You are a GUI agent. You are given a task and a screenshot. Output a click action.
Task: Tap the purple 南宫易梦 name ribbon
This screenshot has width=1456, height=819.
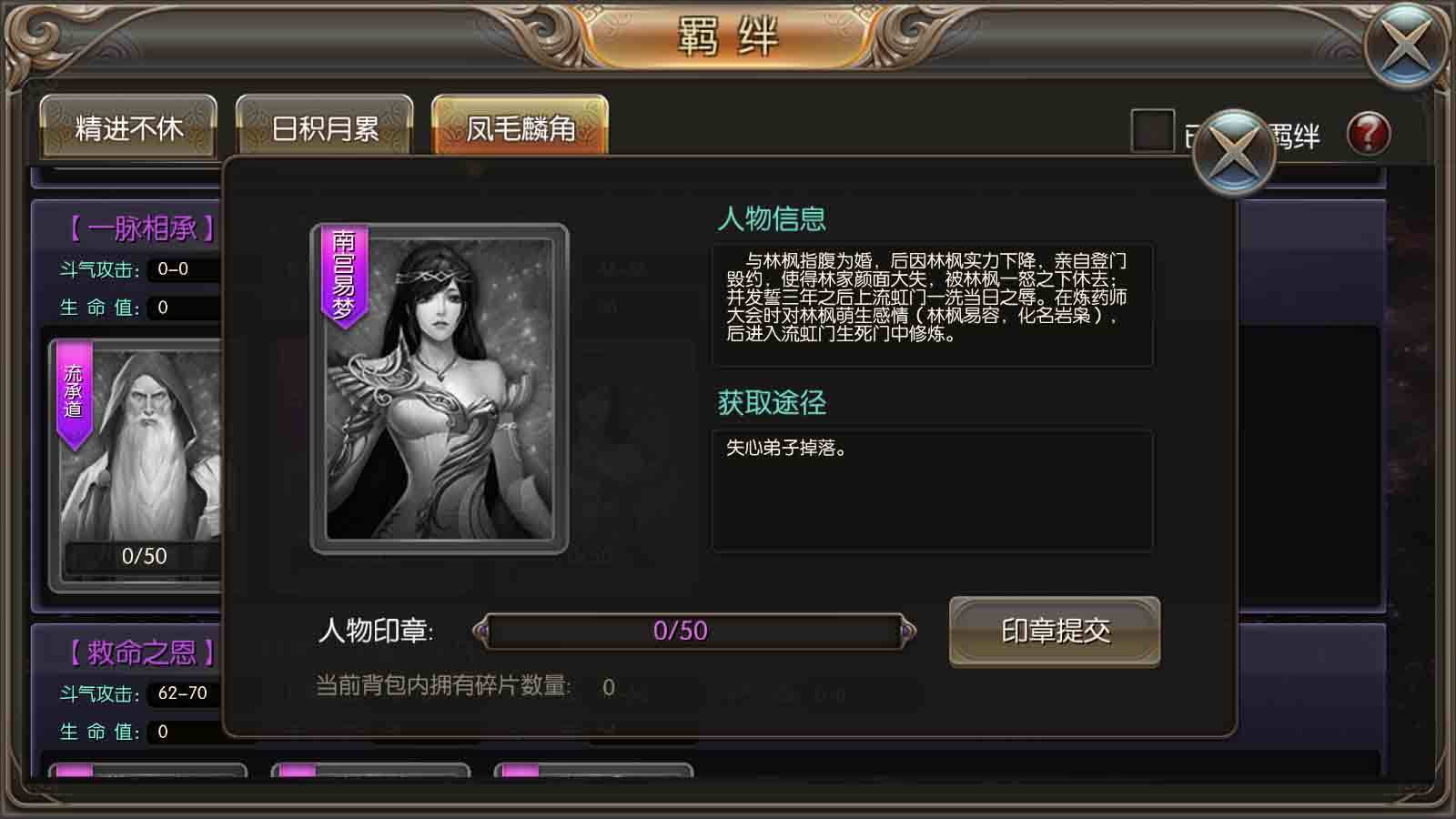coord(344,278)
